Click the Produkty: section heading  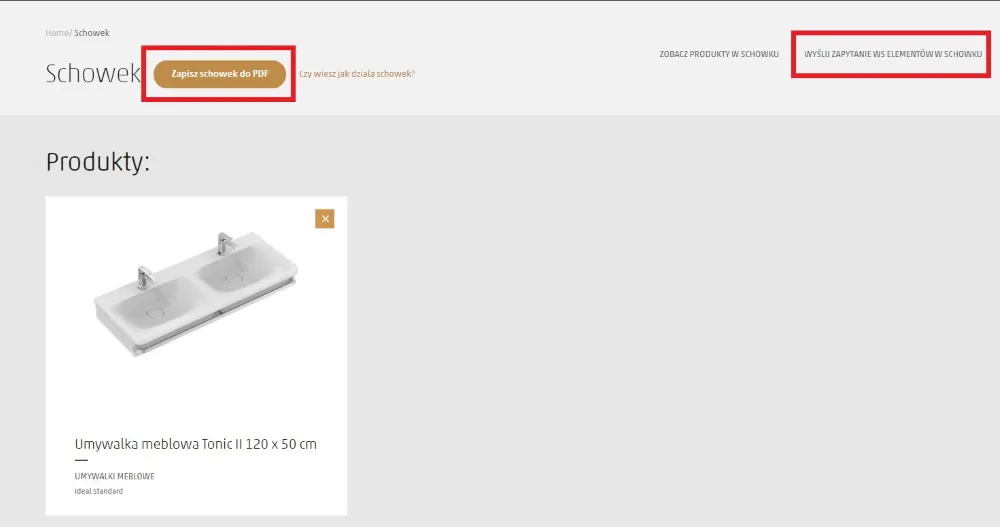(98, 162)
